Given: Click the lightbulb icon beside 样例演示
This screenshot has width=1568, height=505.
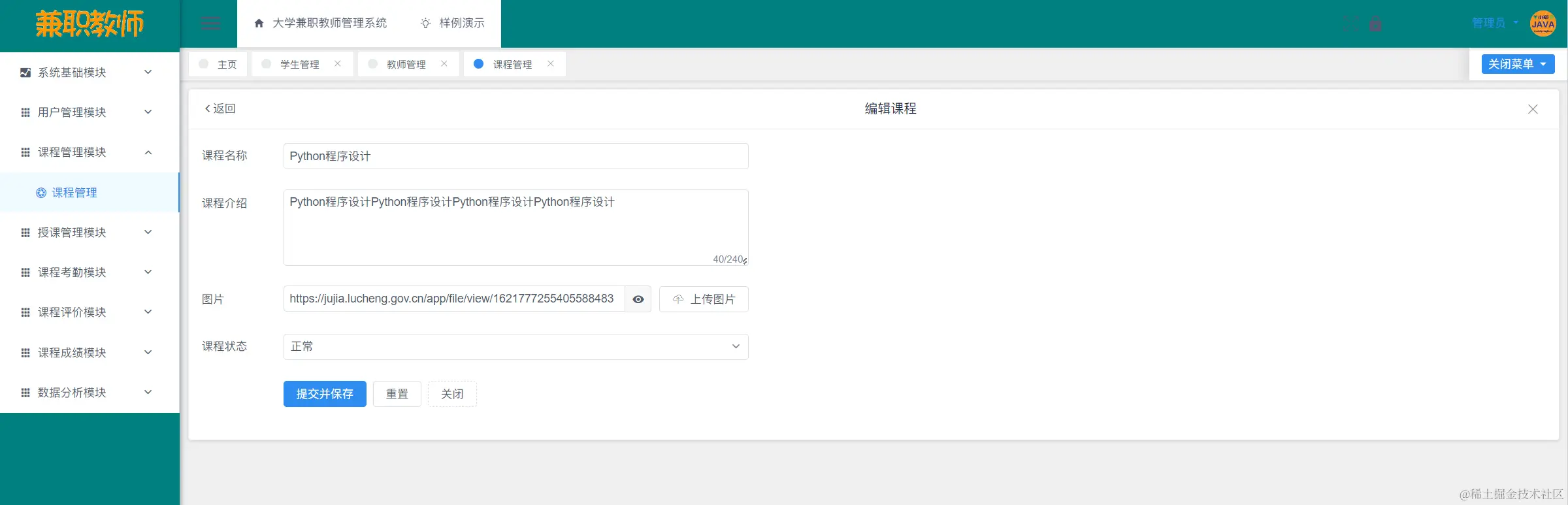Looking at the screenshot, I should [x=425, y=24].
